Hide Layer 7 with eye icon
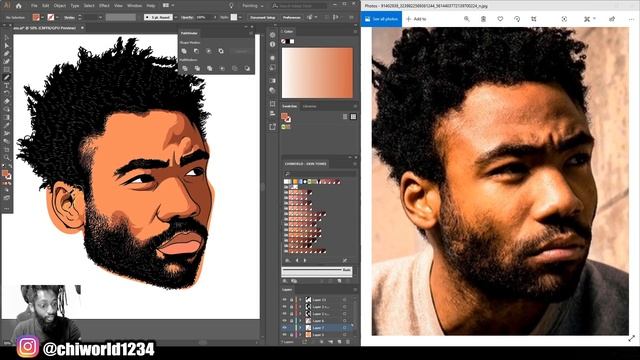This screenshot has height=360, width=640. click(x=284, y=328)
